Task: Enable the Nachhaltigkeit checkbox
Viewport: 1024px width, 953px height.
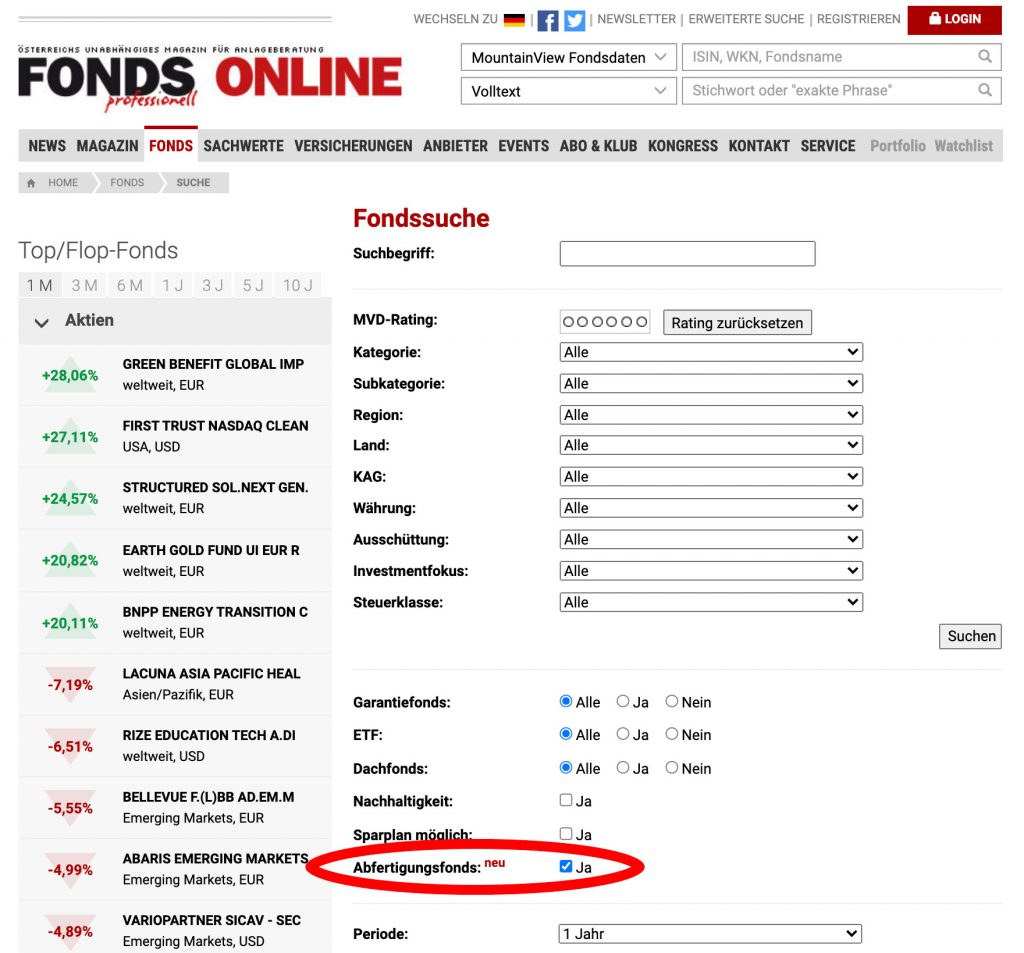Action: (566, 800)
